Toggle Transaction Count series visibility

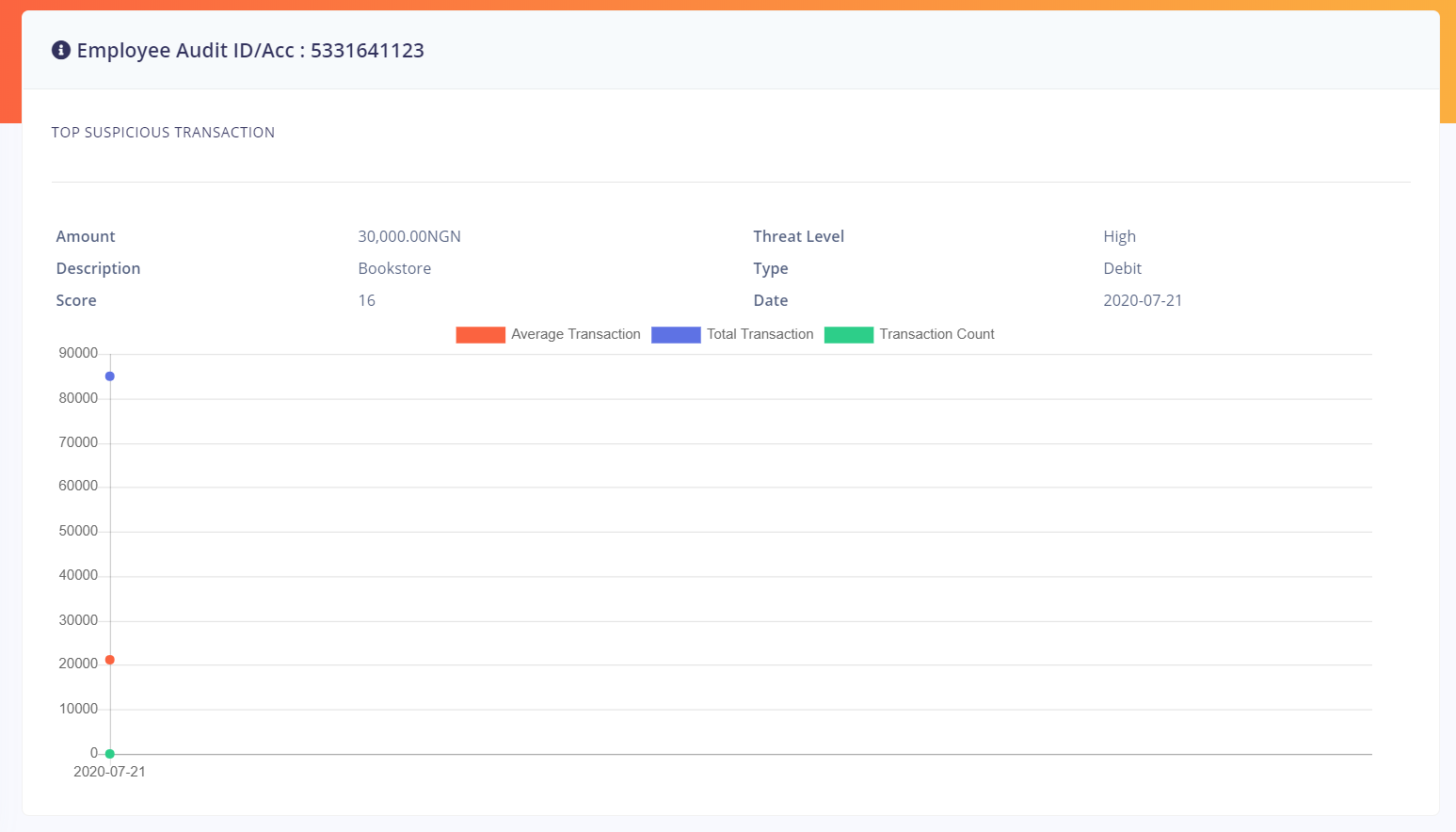tap(909, 334)
